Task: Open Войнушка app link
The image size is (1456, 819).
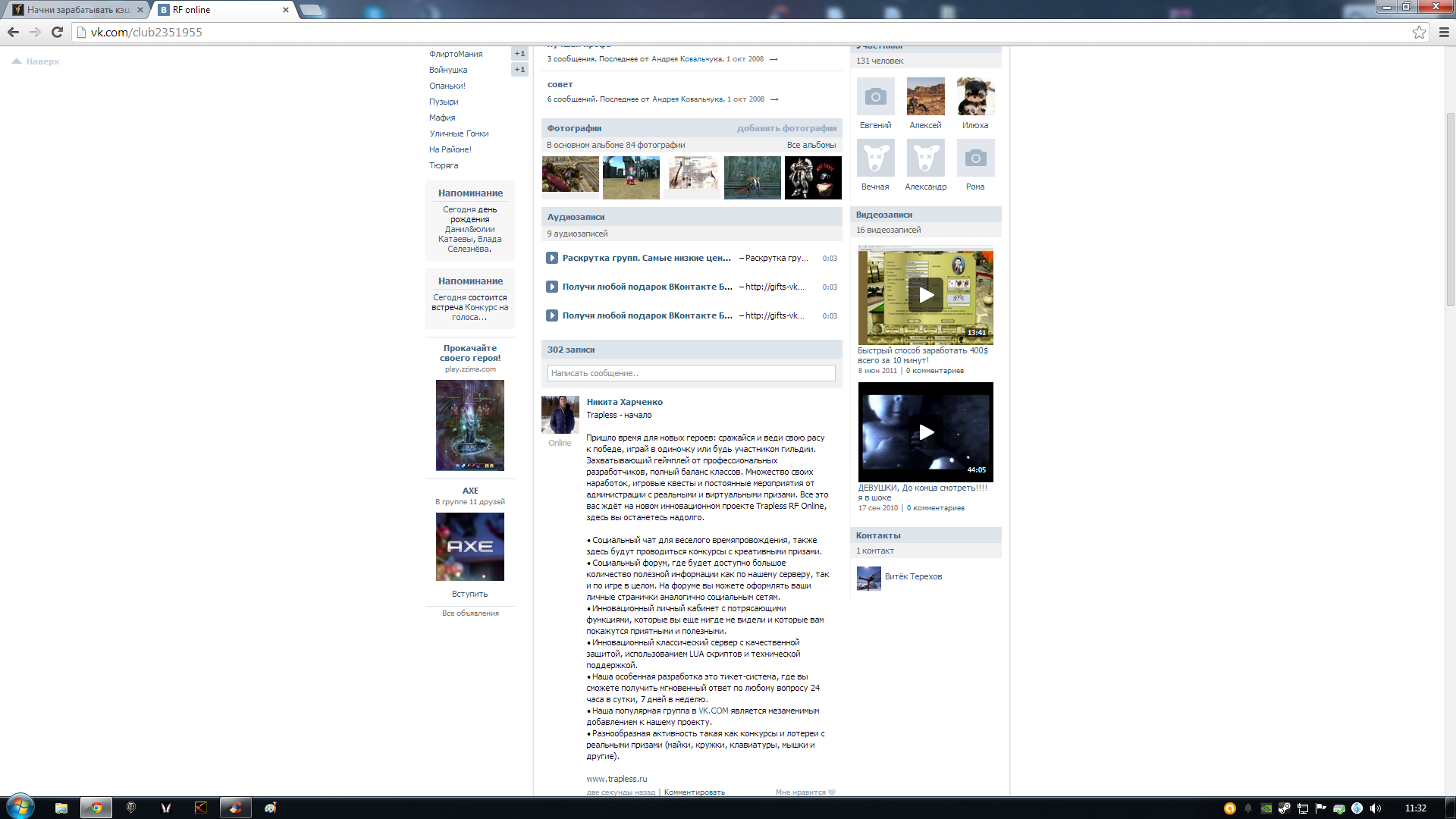Action: [448, 70]
